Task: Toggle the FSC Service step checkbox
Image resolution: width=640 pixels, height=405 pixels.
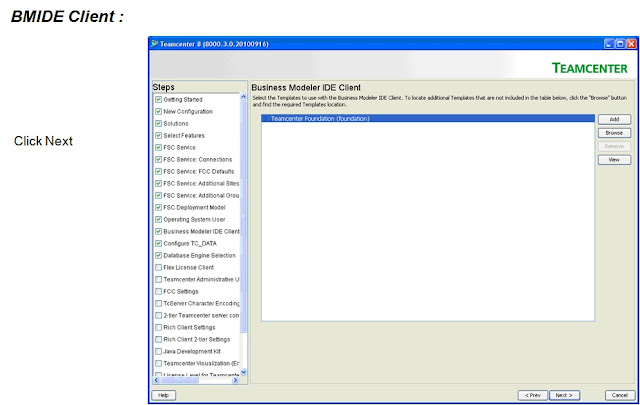Action: (x=158, y=147)
